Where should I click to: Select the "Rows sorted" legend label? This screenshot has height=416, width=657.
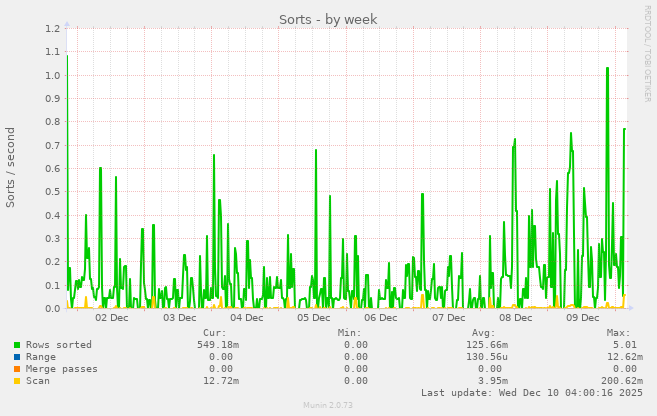point(58,345)
